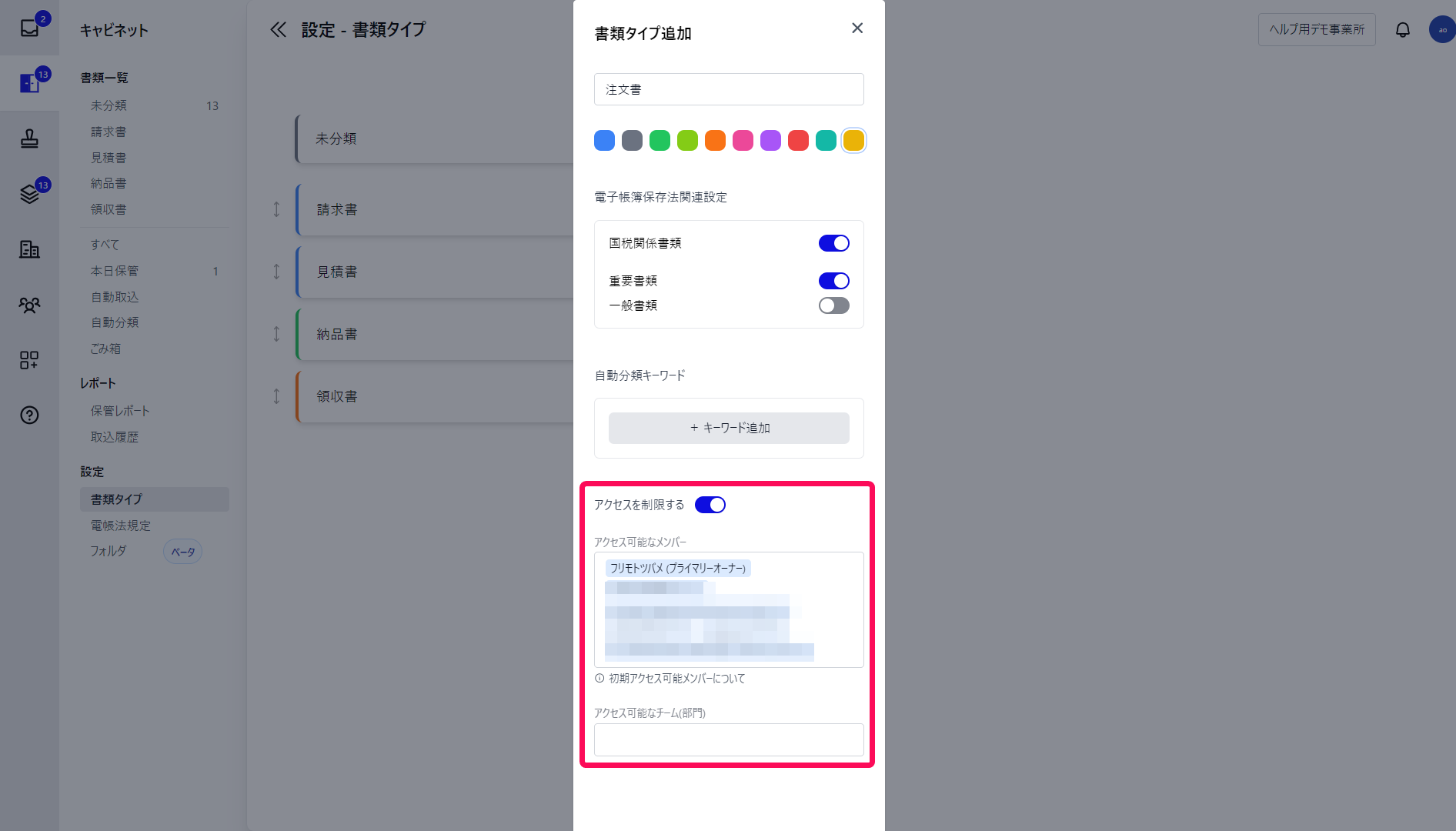Open the layers stack icon in rail

click(29, 194)
